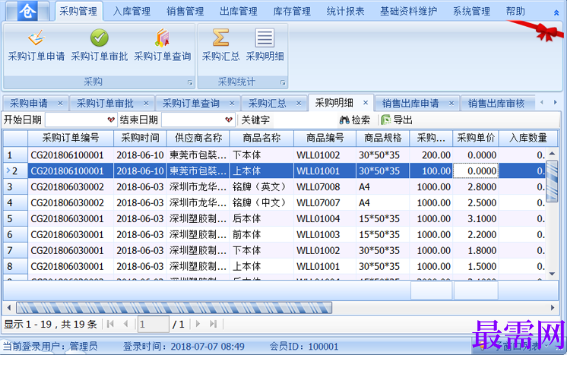Select the 采购管理 ribbon tab
Screen dimensions: 584x366
(x=78, y=12)
